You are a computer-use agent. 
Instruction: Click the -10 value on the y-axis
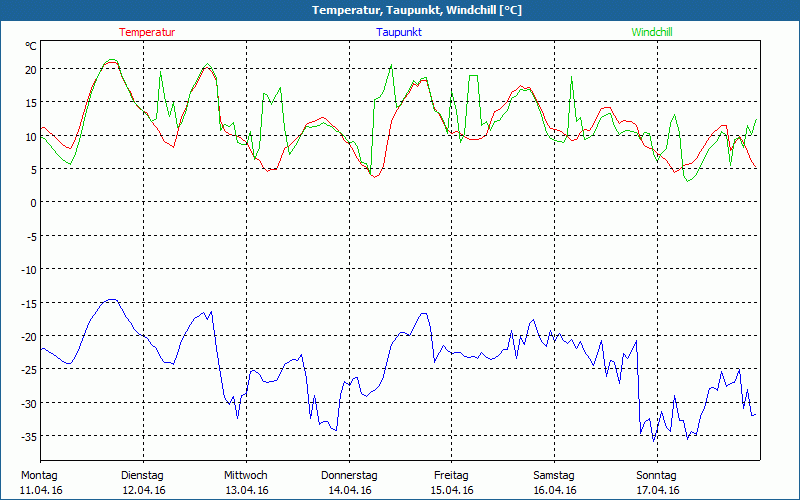coord(29,270)
